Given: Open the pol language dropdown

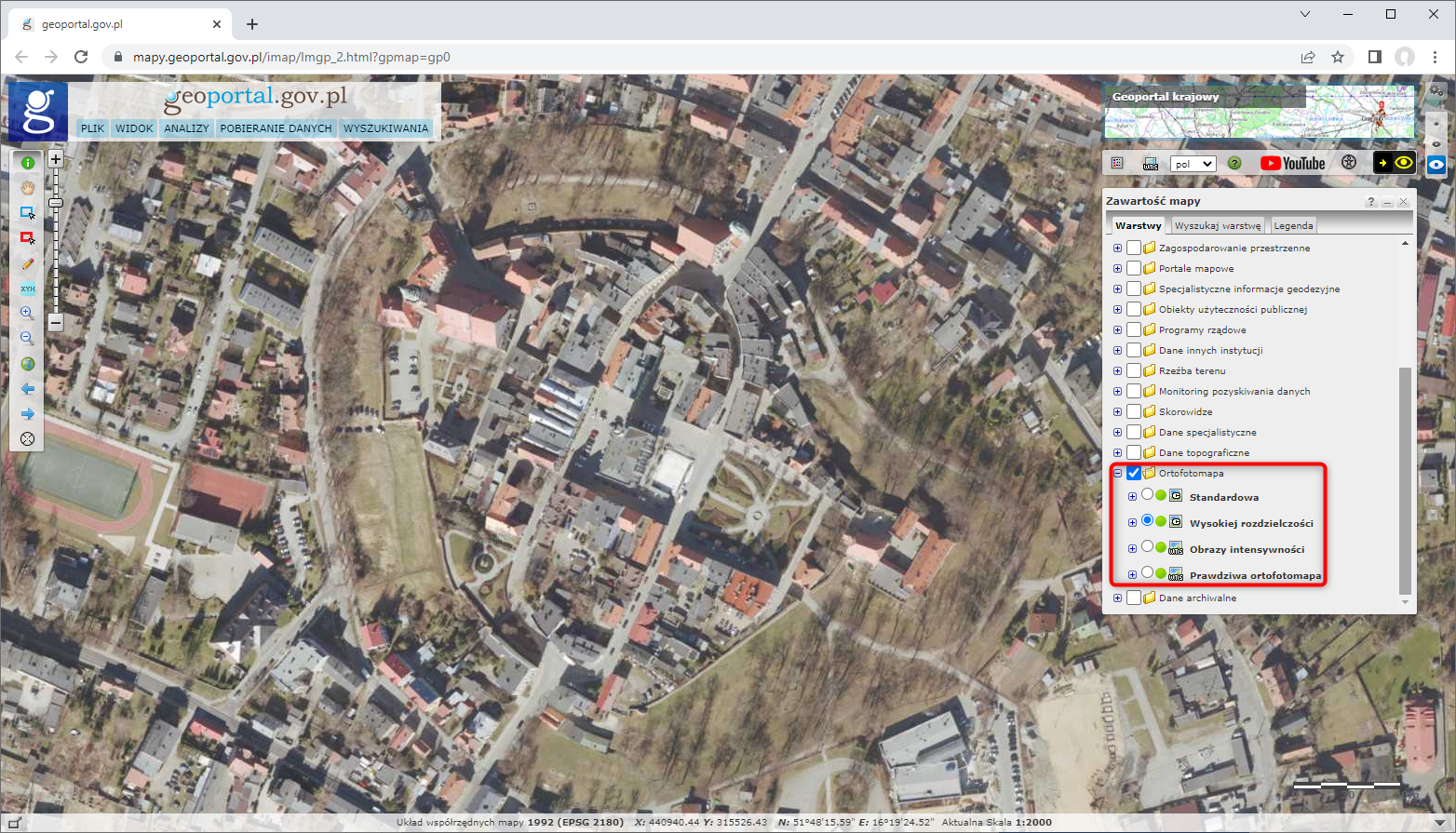Looking at the screenshot, I should click(1193, 164).
